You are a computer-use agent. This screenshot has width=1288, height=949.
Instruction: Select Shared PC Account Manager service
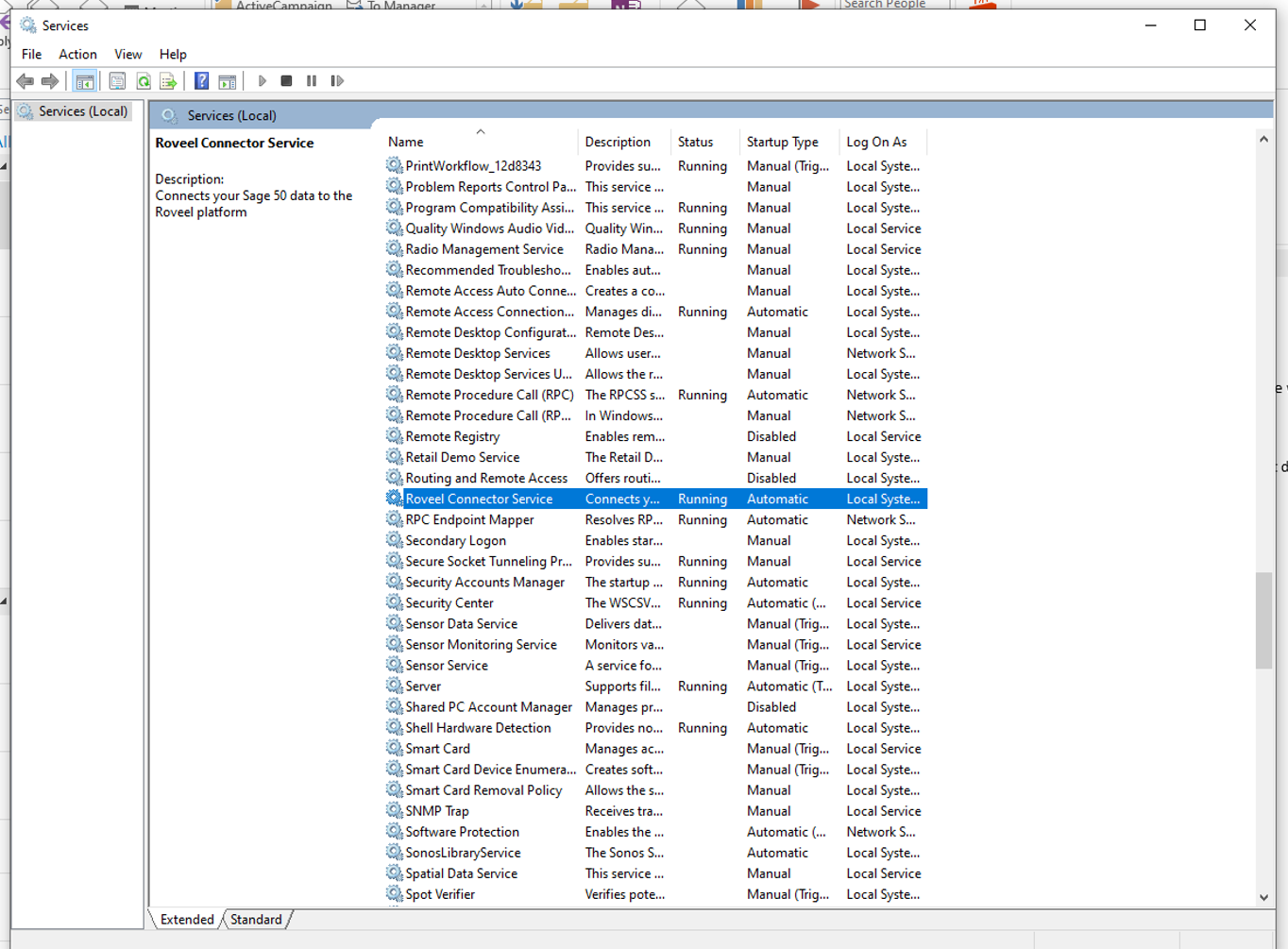click(x=656, y=706)
